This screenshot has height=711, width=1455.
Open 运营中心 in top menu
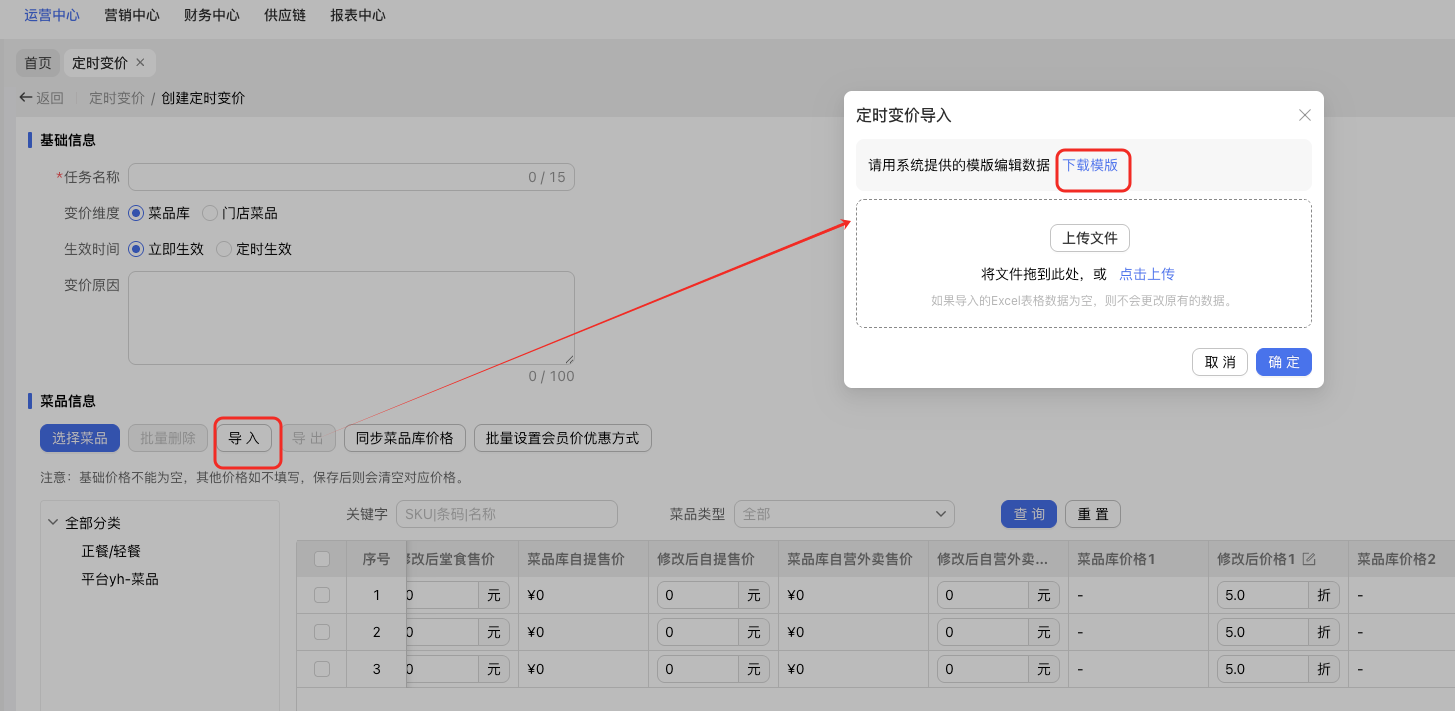point(52,16)
